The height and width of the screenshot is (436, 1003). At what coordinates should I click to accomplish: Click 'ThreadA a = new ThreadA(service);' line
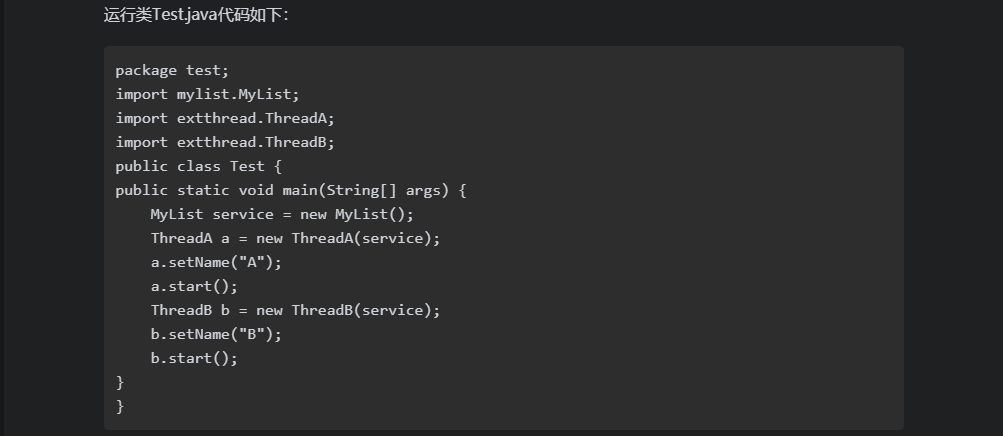(295, 238)
